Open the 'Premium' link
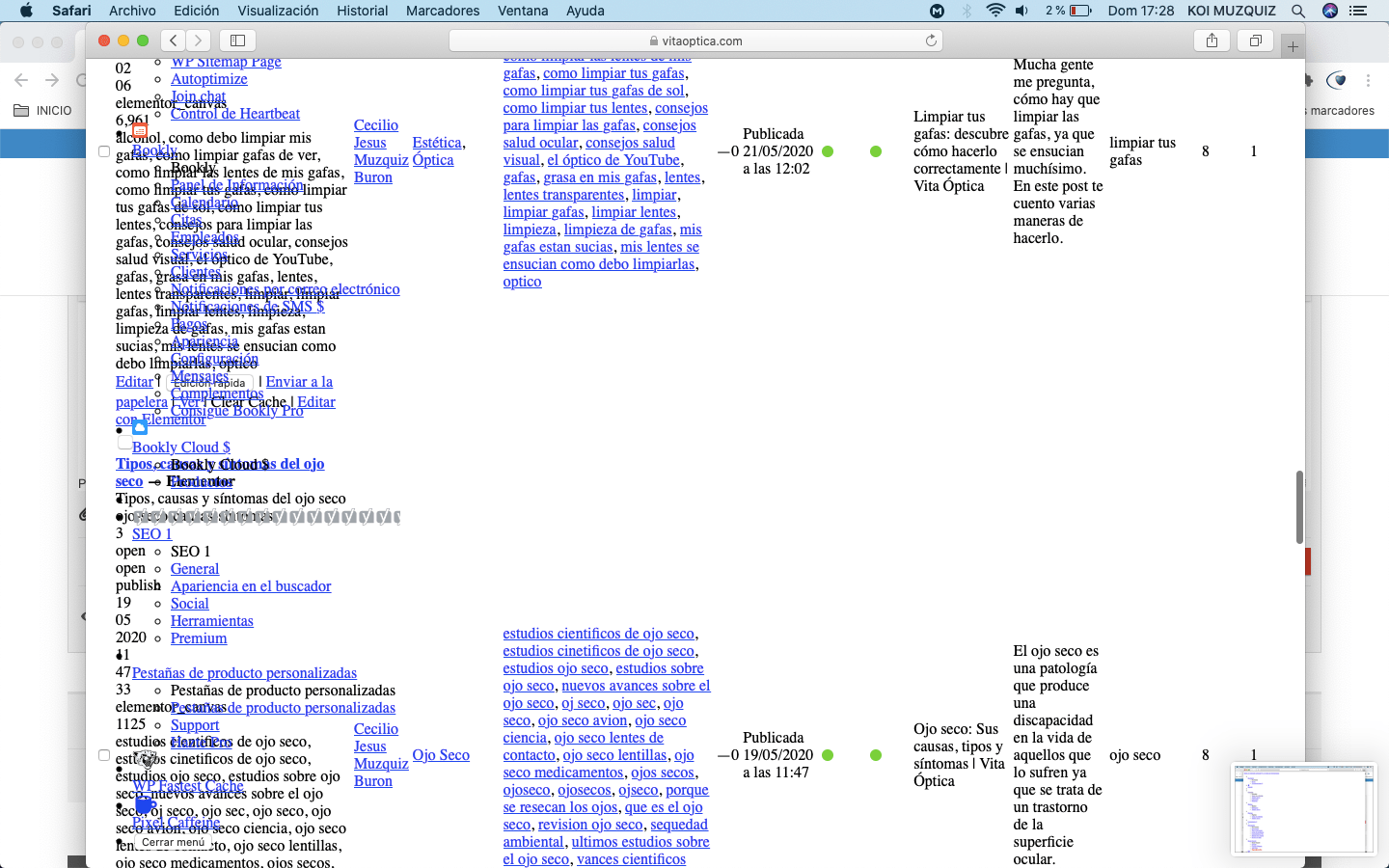This screenshot has width=1389, height=868. coord(199,638)
